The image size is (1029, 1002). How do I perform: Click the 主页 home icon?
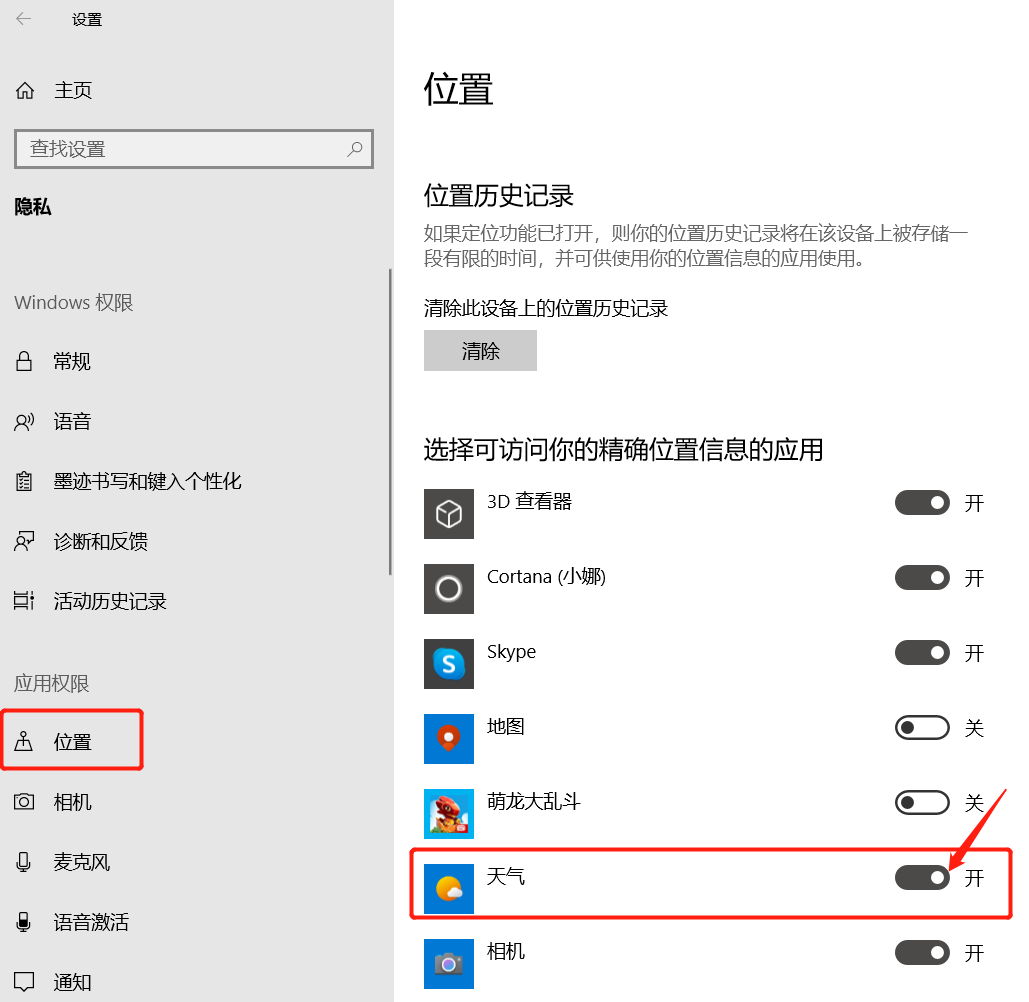23,90
